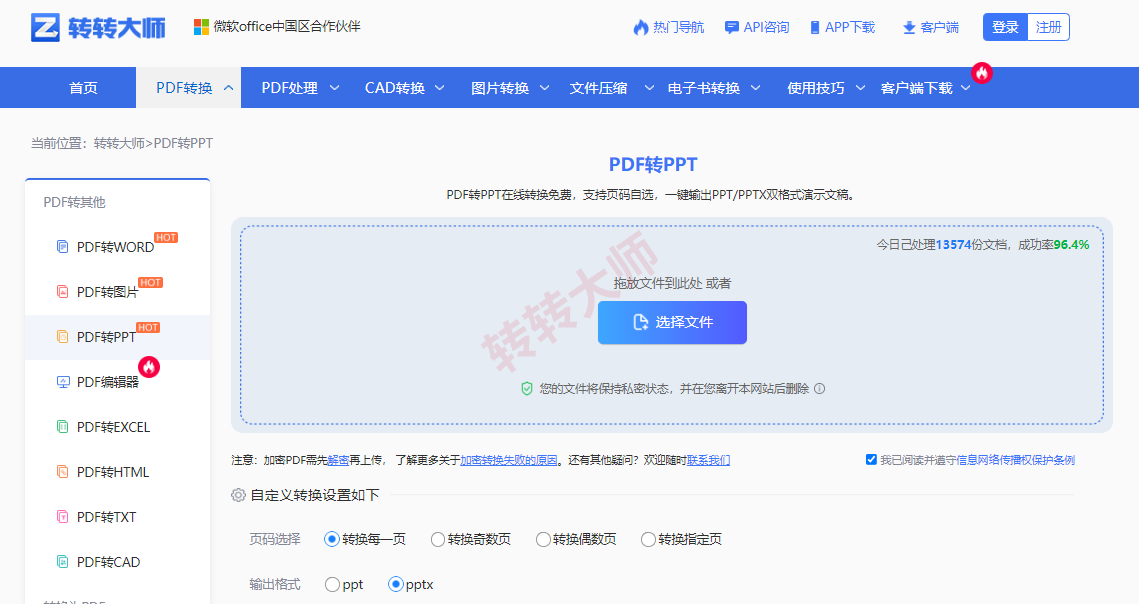1139x604 pixels.
Task: Expand the 使用技巧 dropdown arrow
Action: coord(860,88)
